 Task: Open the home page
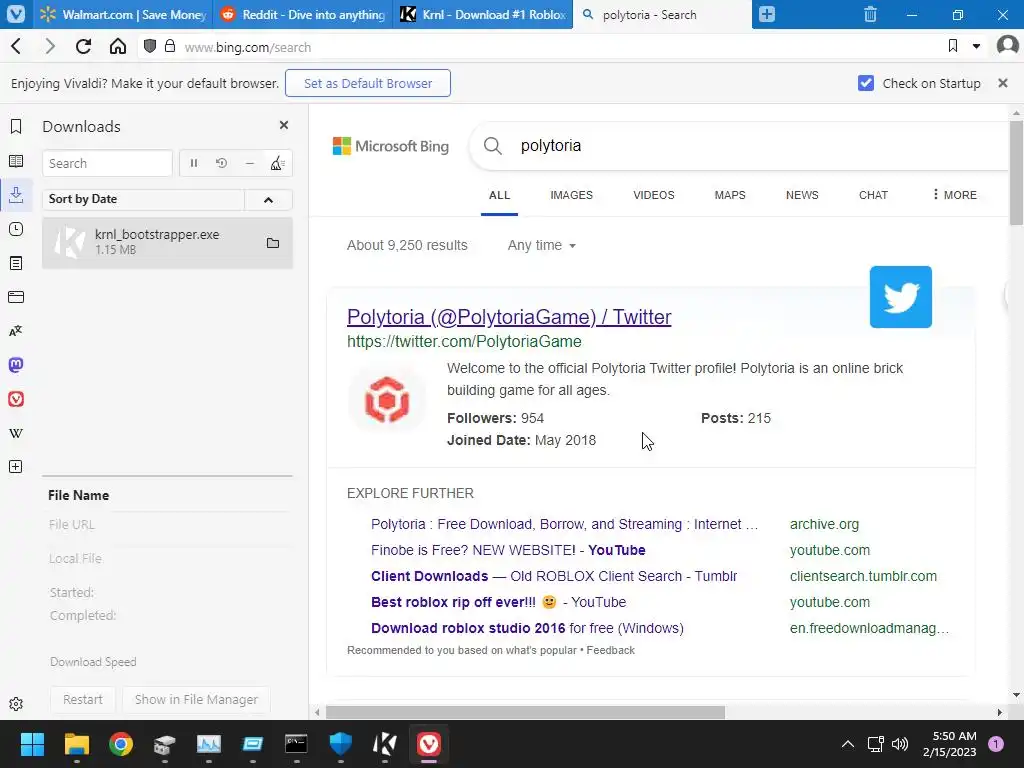[118, 46]
